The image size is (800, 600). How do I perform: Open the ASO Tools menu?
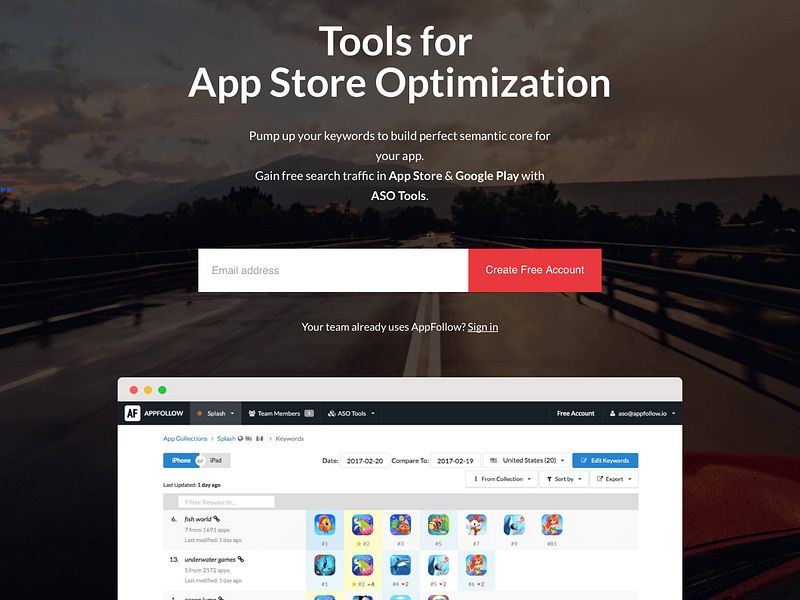[352, 413]
